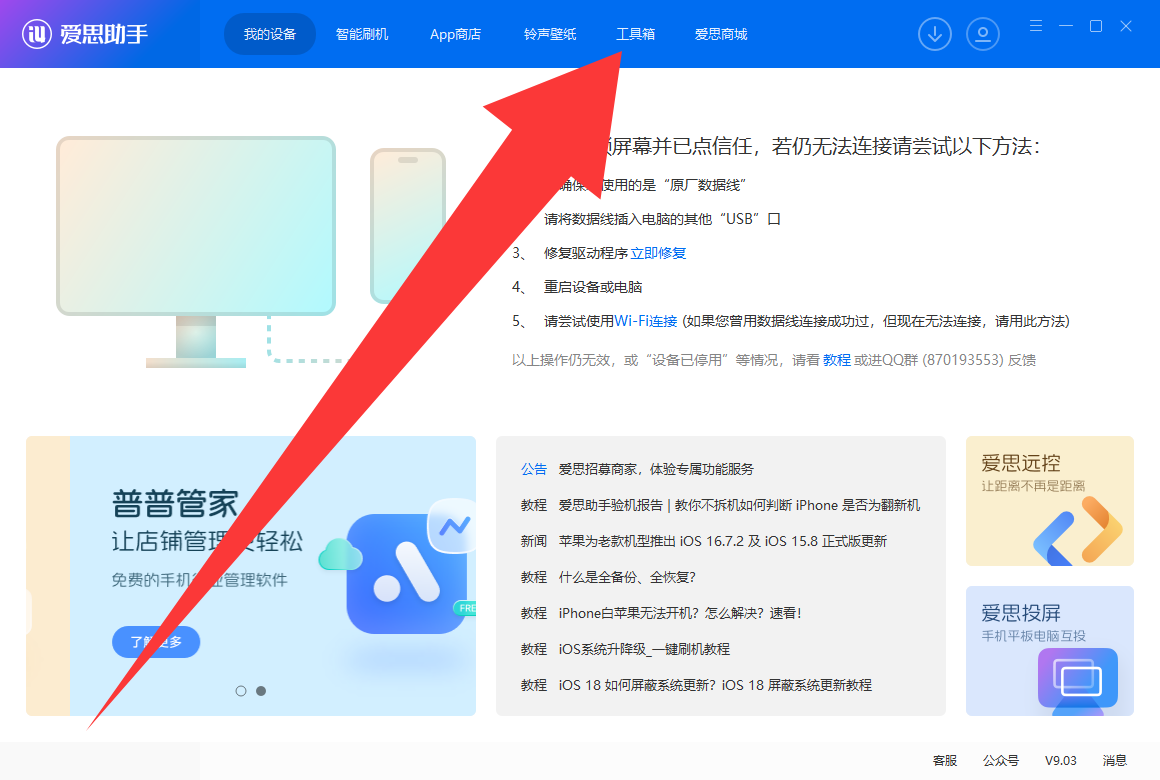Click 客服 in the bottom status bar
1160x780 pixels.
[945, 761]
